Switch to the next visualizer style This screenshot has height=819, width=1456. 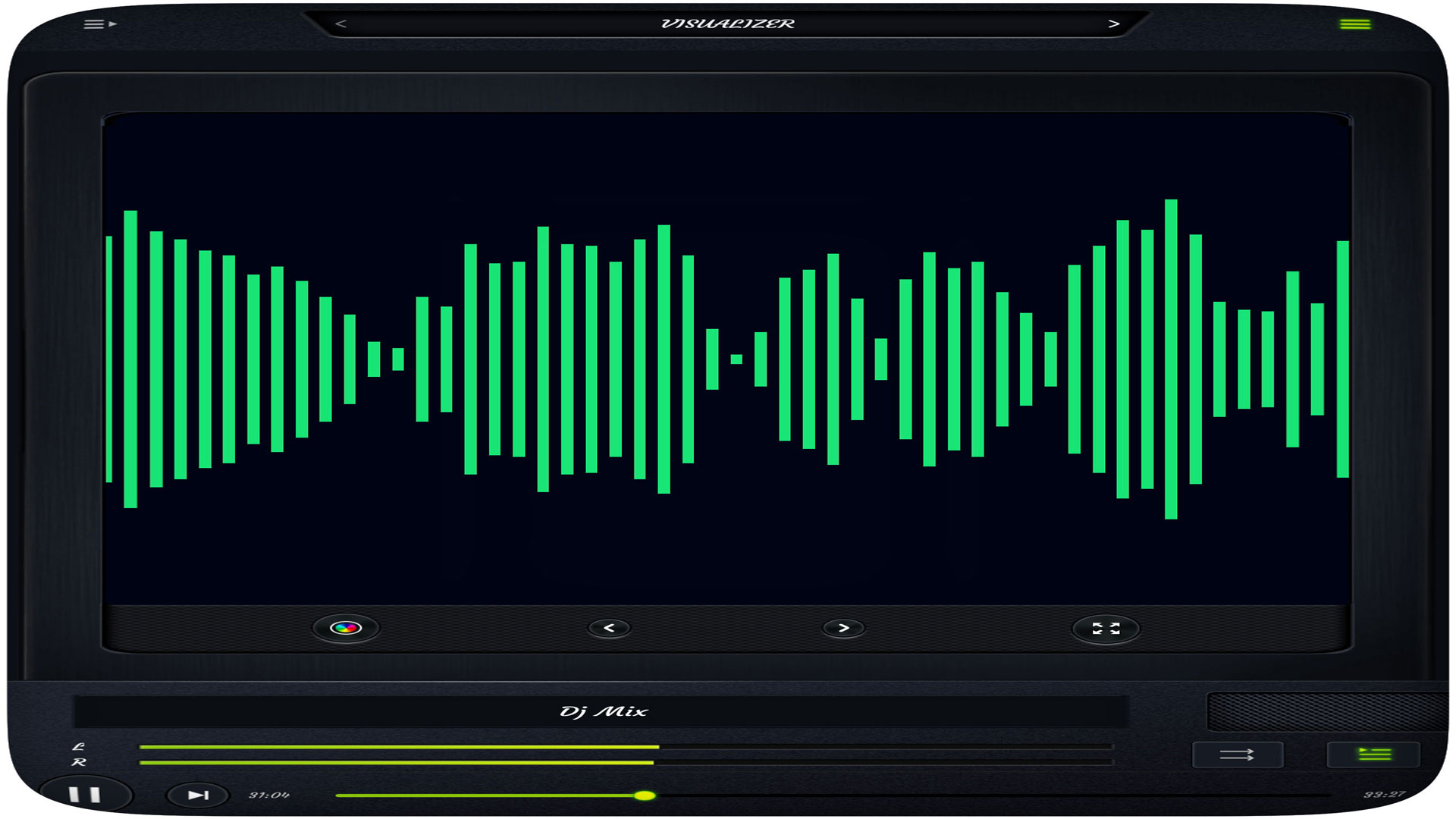(845, 627)
